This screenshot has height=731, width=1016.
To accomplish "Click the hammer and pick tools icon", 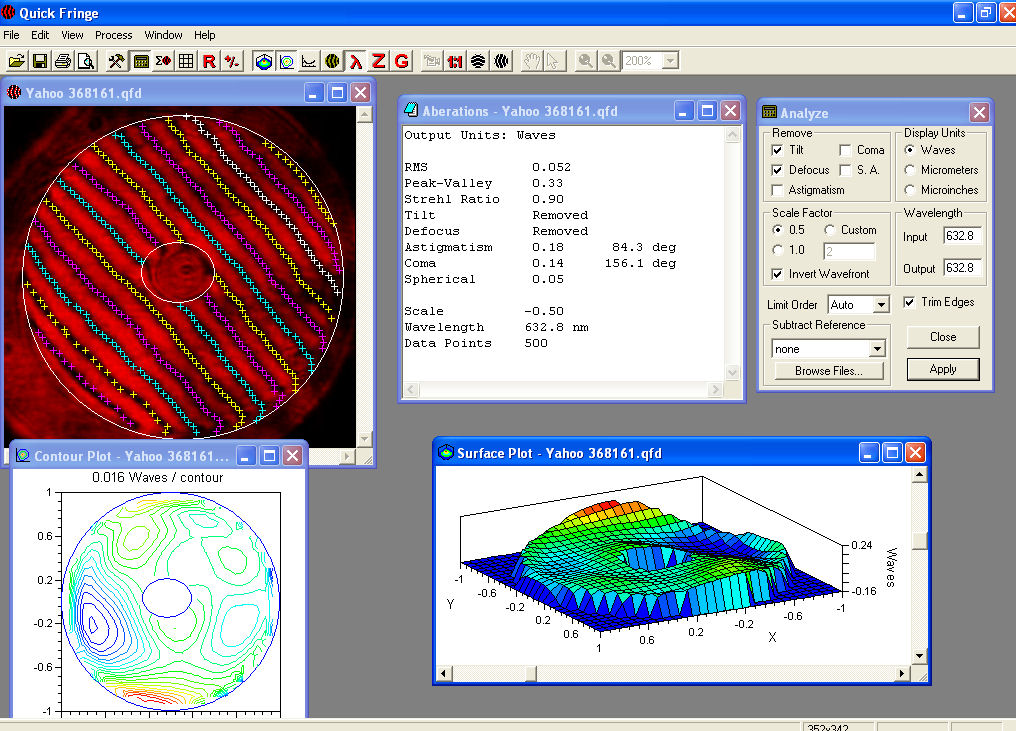I will coord(116,61).
